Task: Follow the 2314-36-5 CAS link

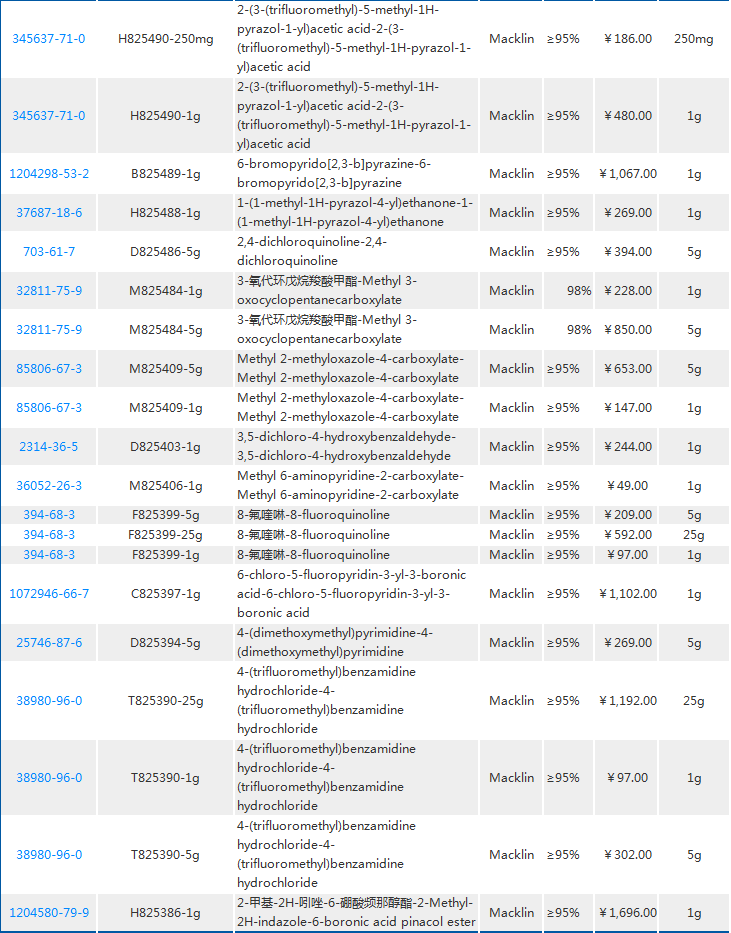Action: coord(49,447)
